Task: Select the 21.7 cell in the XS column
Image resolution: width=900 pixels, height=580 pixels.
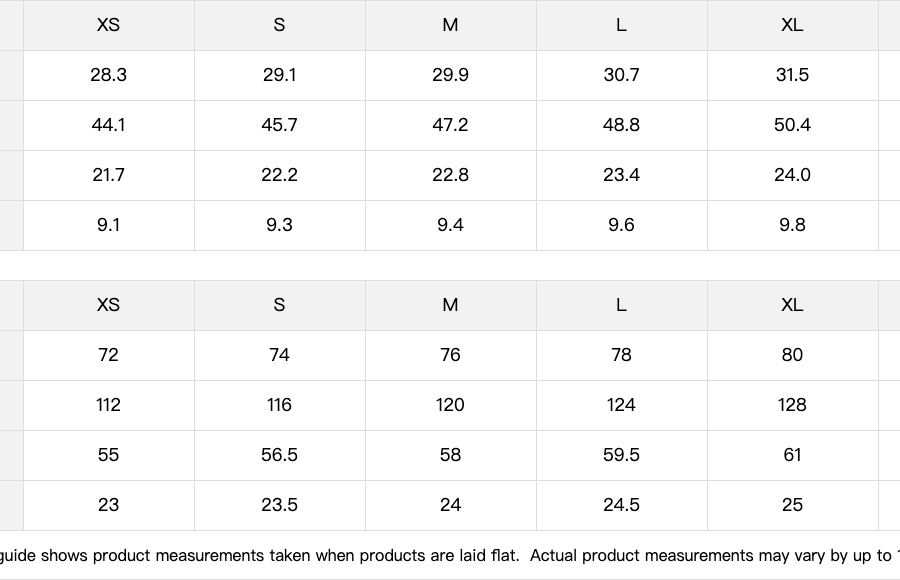Action: 108,175
